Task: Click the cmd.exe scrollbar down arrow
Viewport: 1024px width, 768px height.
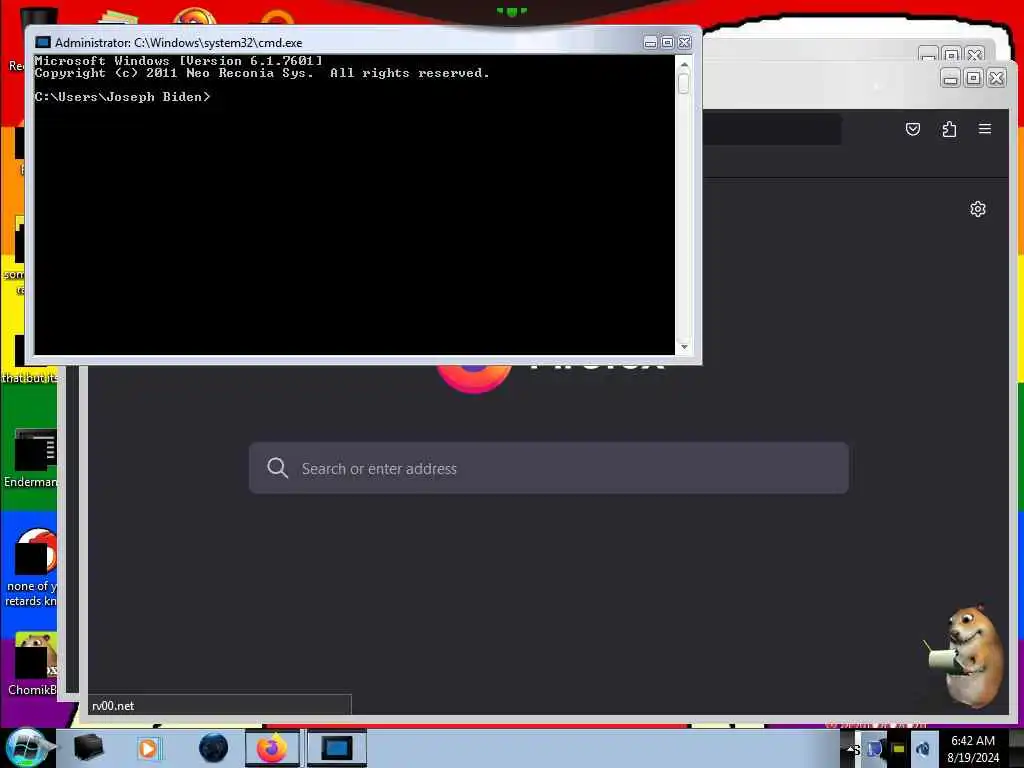Action: click(x=684, y=347)
